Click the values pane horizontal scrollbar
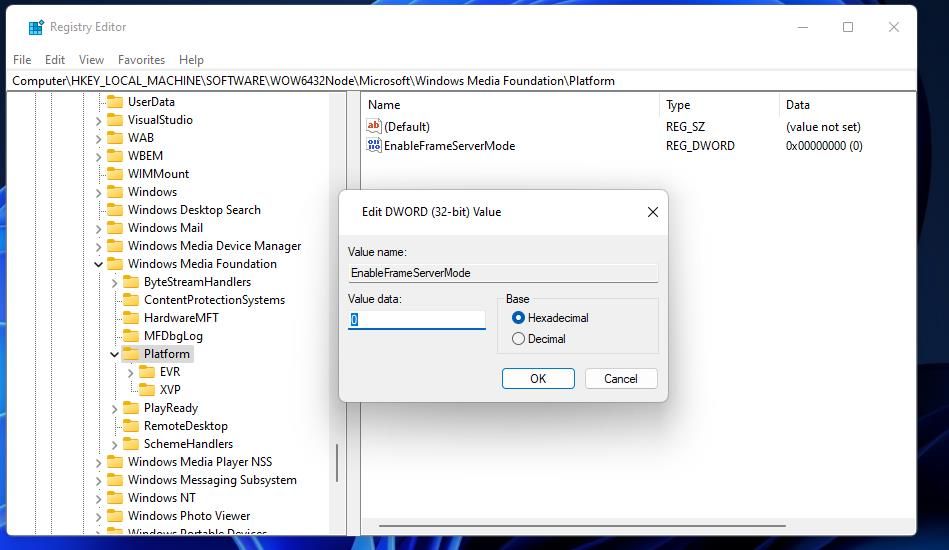949x550 pixels. pyautogui.click(x=582, y=526)
